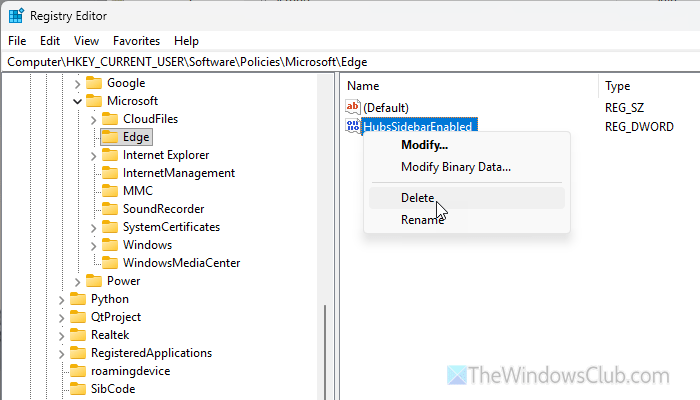Select the InternetManagement key label
The image size is (700, 400).
pyautogui.click(x=179, y=173)
